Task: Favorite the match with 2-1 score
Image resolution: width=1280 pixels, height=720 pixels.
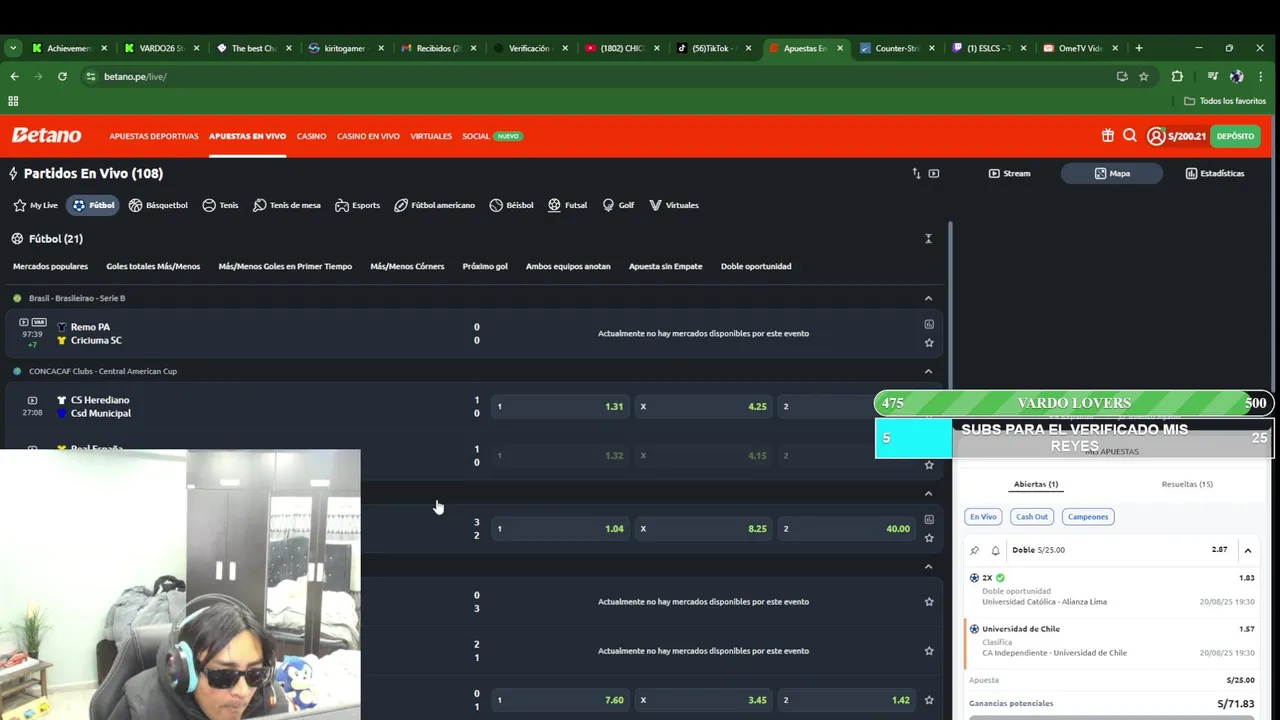Action: [x=929, y=651]
